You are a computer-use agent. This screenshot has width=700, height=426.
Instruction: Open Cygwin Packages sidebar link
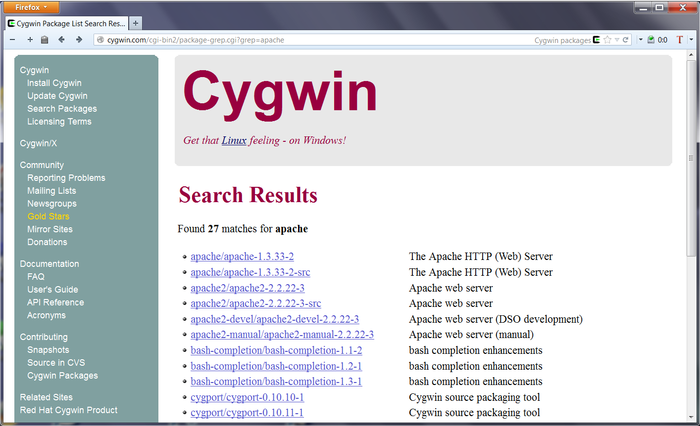[62, 376]
